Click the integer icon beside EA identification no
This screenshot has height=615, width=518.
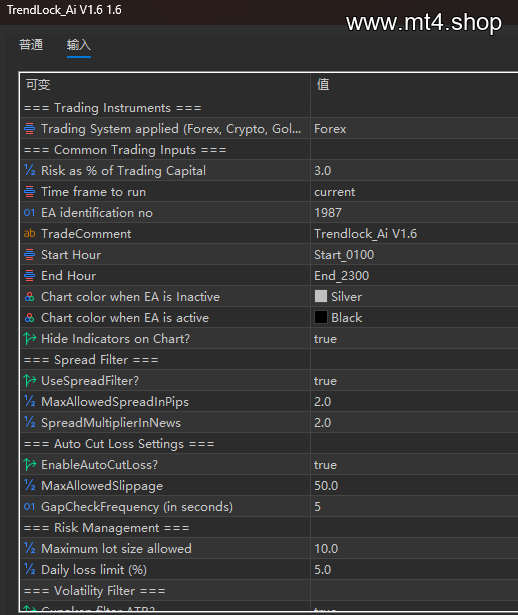pyautogui.click(x=29, y=213)
